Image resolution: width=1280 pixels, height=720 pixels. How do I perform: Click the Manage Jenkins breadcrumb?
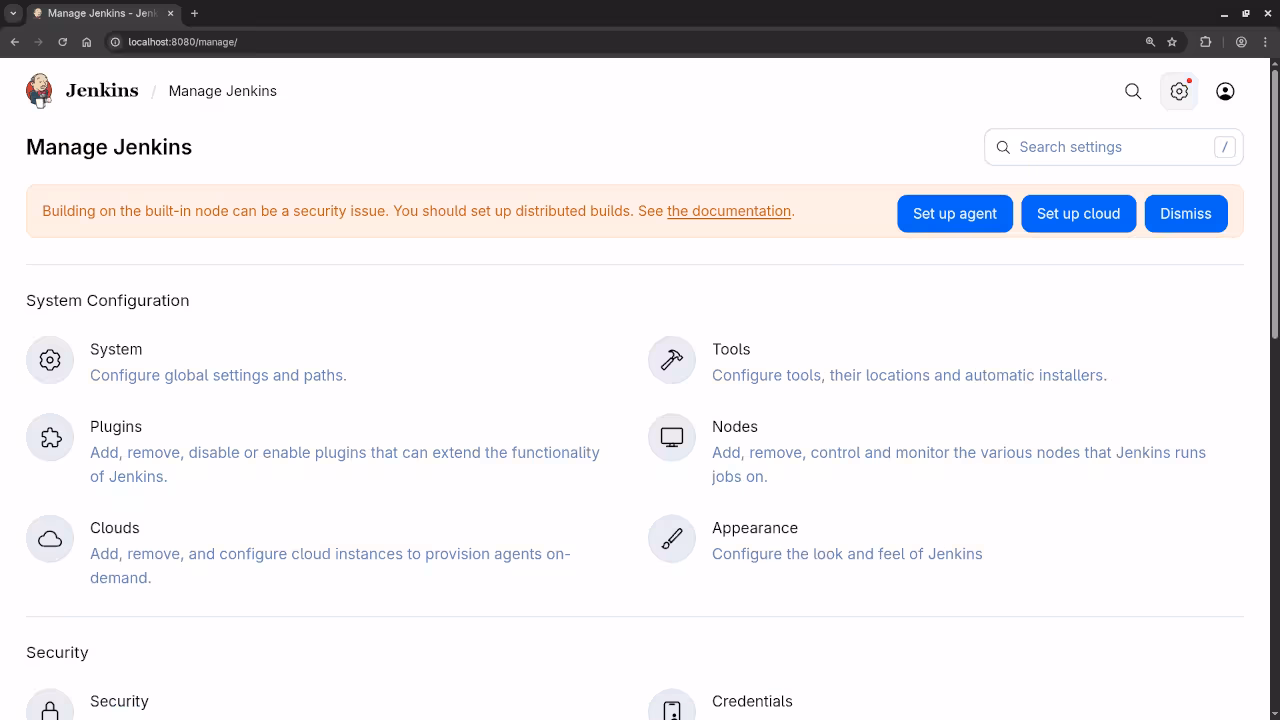222,91
